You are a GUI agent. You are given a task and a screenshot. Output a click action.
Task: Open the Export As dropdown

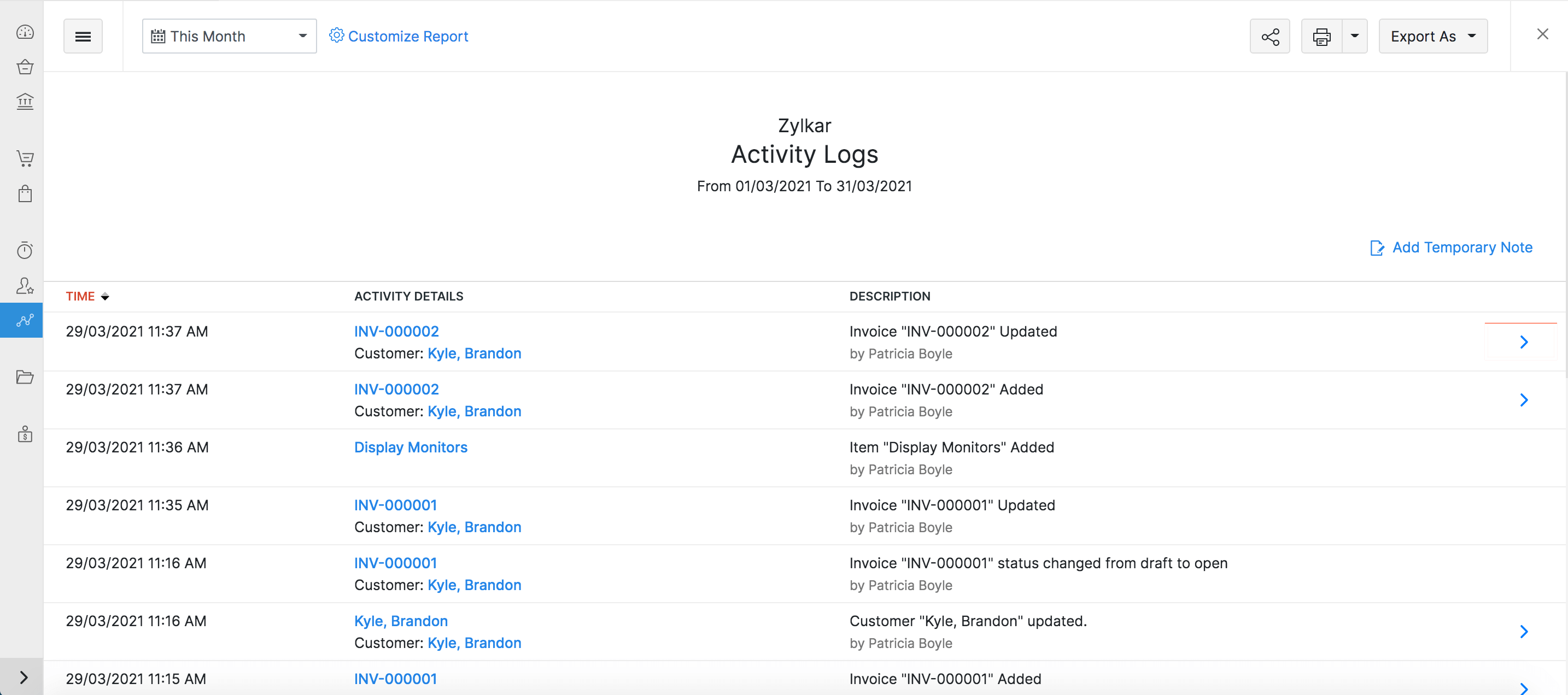click(1433, 36)
